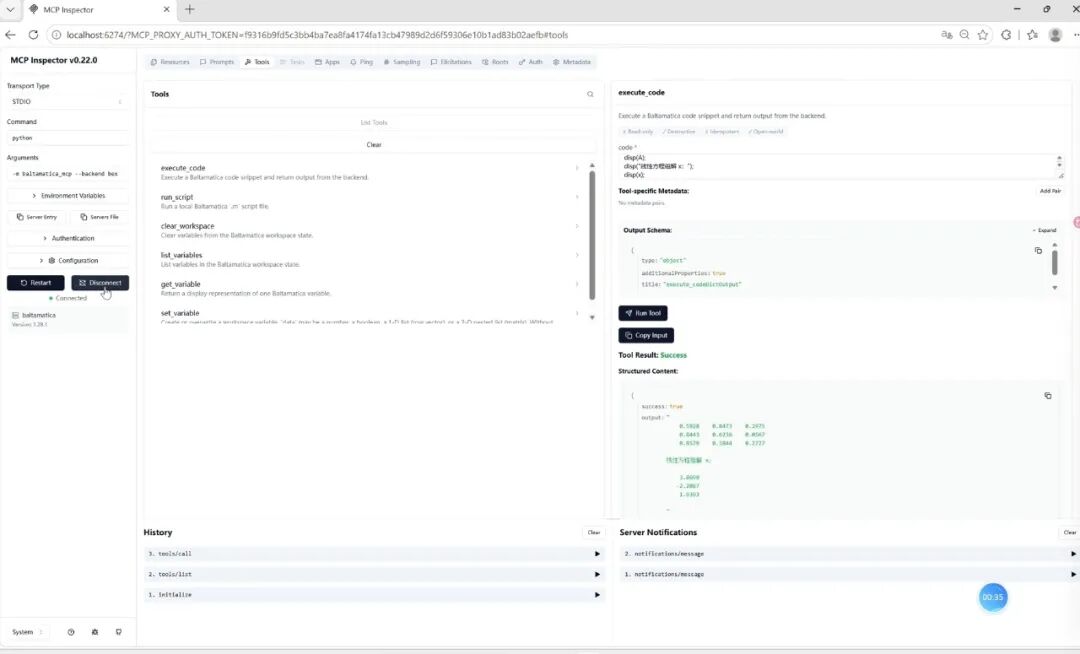1080x654 pixels.
Task: Switch to the Roots tab
Action: pyautogui.click(x=495, y=62)
